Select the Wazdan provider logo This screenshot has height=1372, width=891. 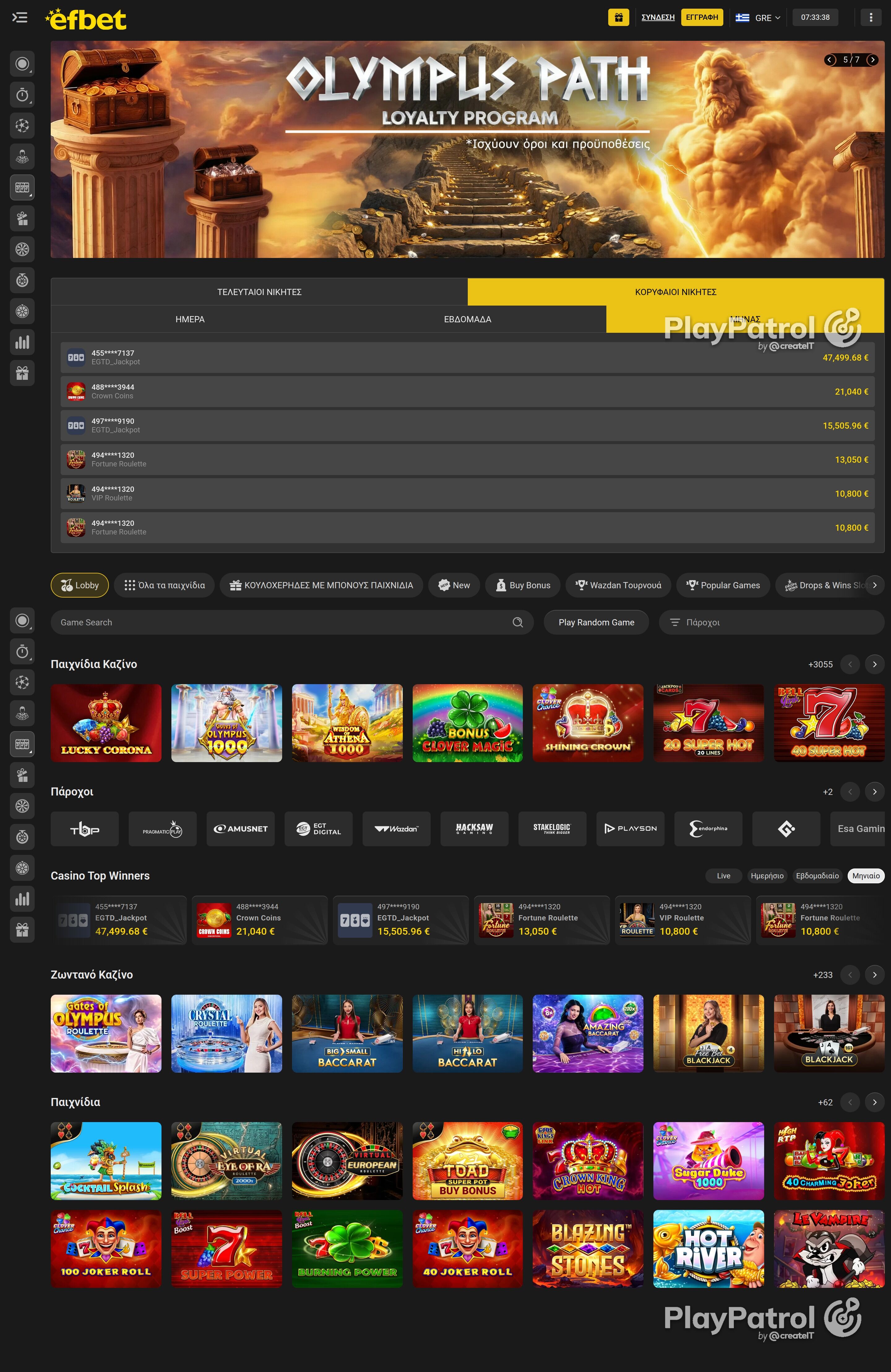click(396, 829)
